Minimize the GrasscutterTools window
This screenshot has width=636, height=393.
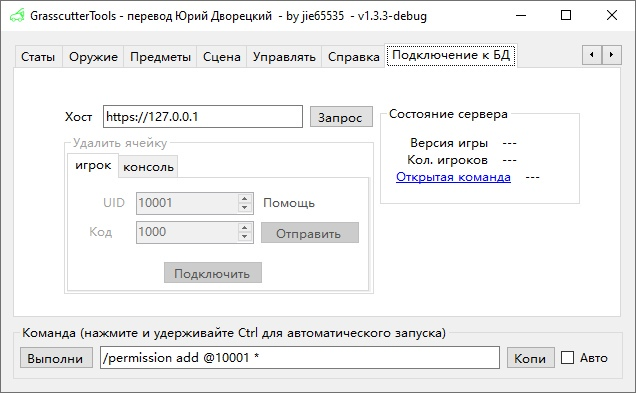click(521, 16)
